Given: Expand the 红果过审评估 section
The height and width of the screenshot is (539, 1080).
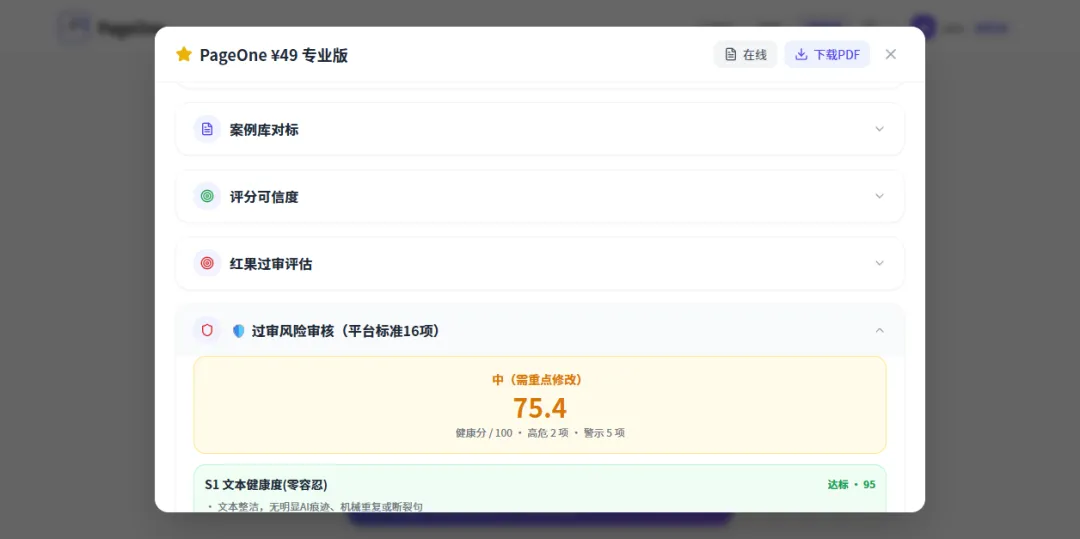Looking at the screenshot, I should 539,263.
